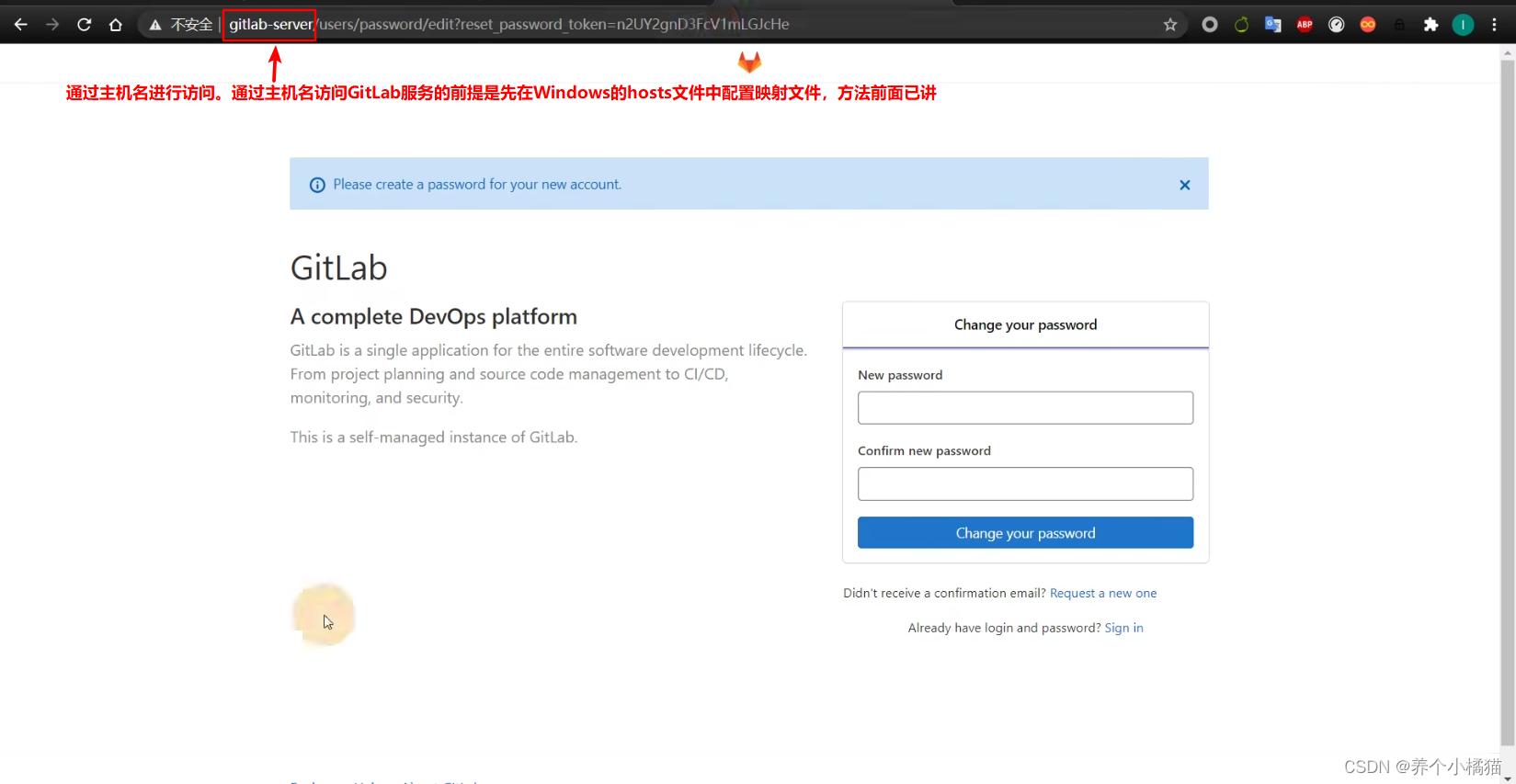Click the GitLab fox logo
This screenshot has height=784, width=1516.
(749, 62)
